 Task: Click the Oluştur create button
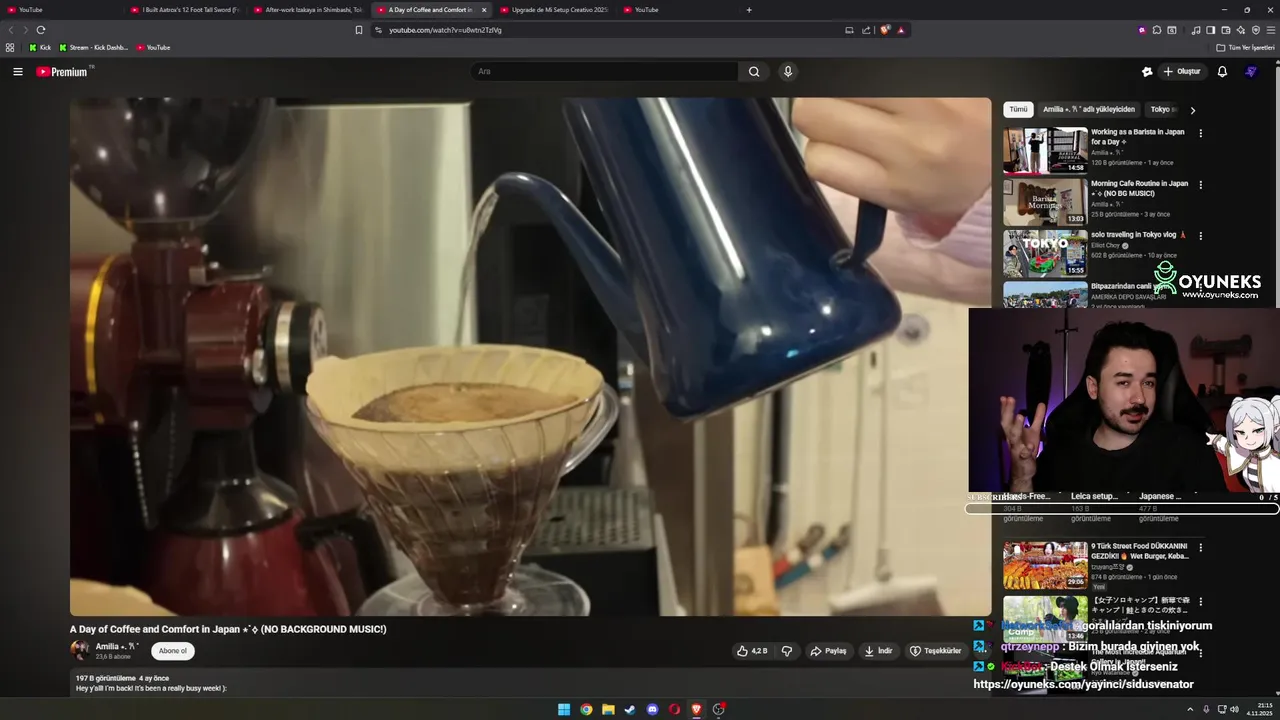tap(1181, 72)
